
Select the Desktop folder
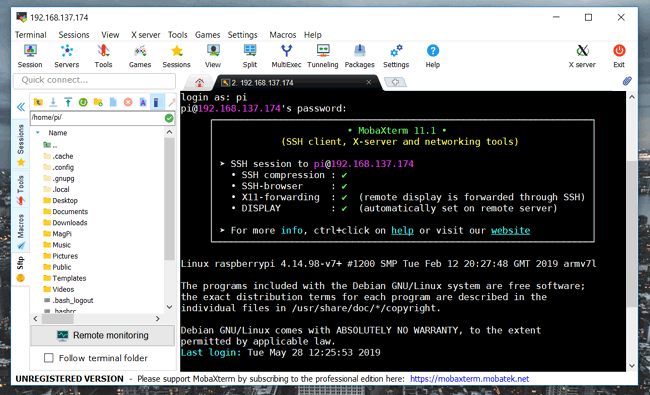61,201
